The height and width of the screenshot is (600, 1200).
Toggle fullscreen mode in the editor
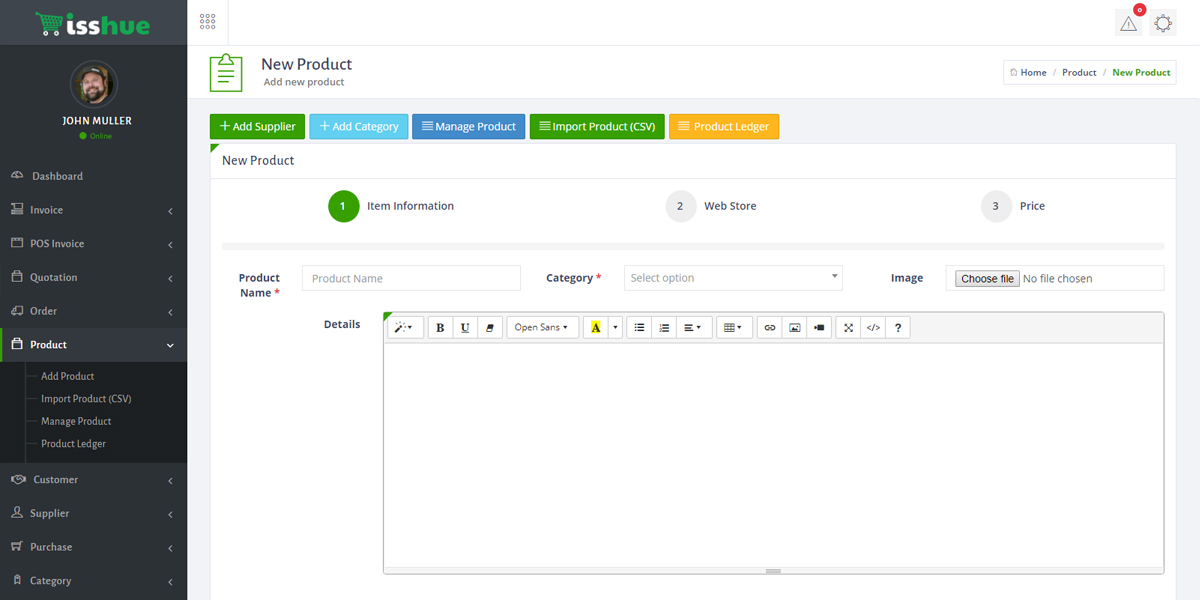pyautogui.click(x=848, y=328)
